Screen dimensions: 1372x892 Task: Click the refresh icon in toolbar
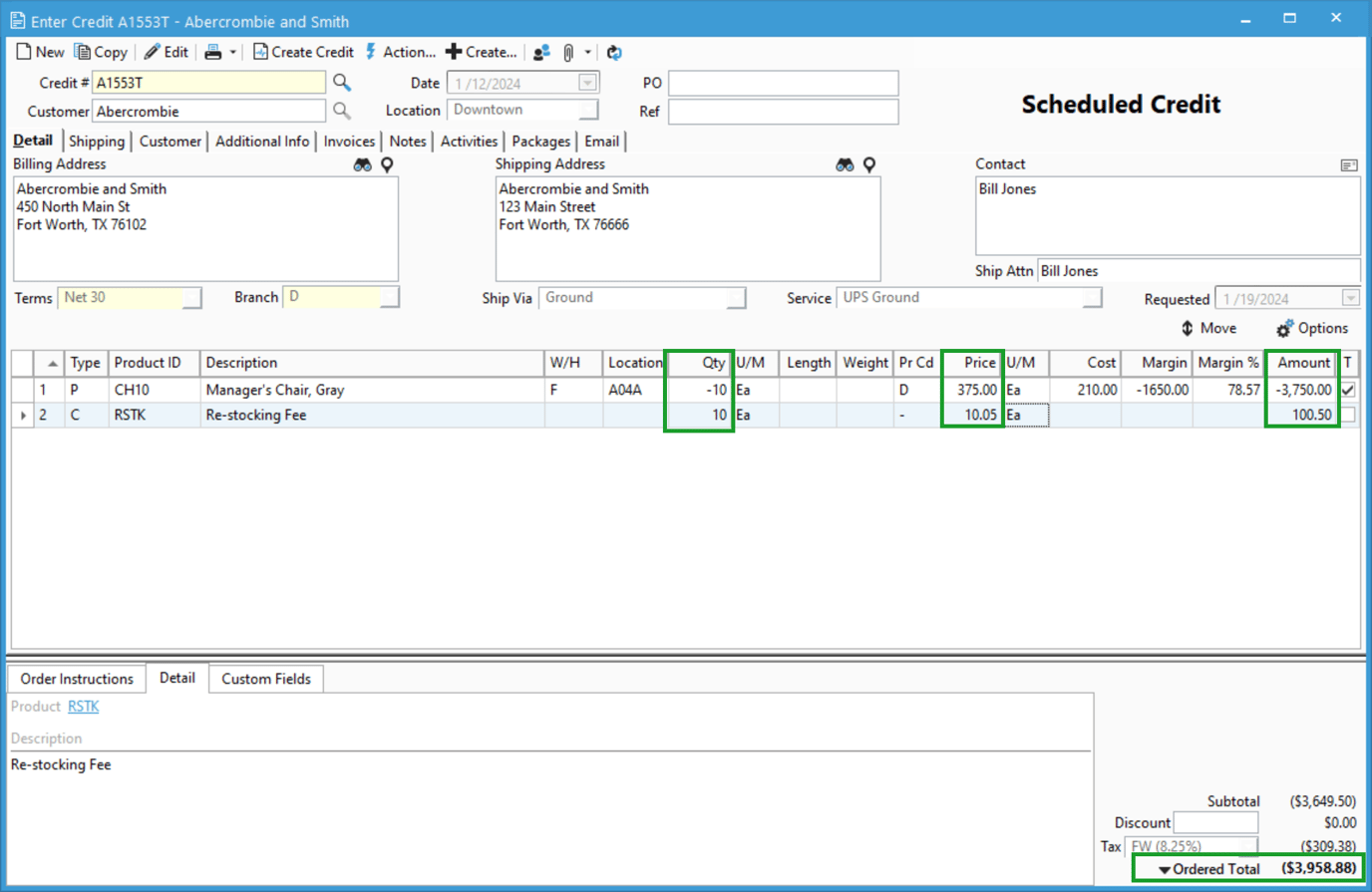[614, 52]
